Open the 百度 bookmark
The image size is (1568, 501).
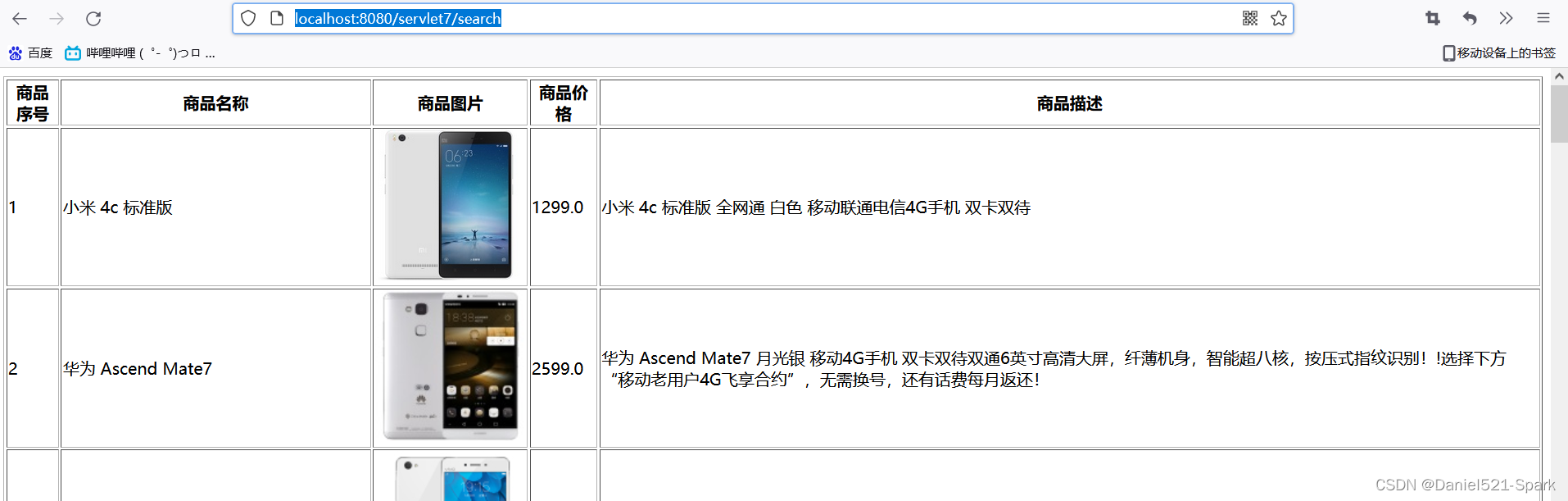tap(30, 53)
